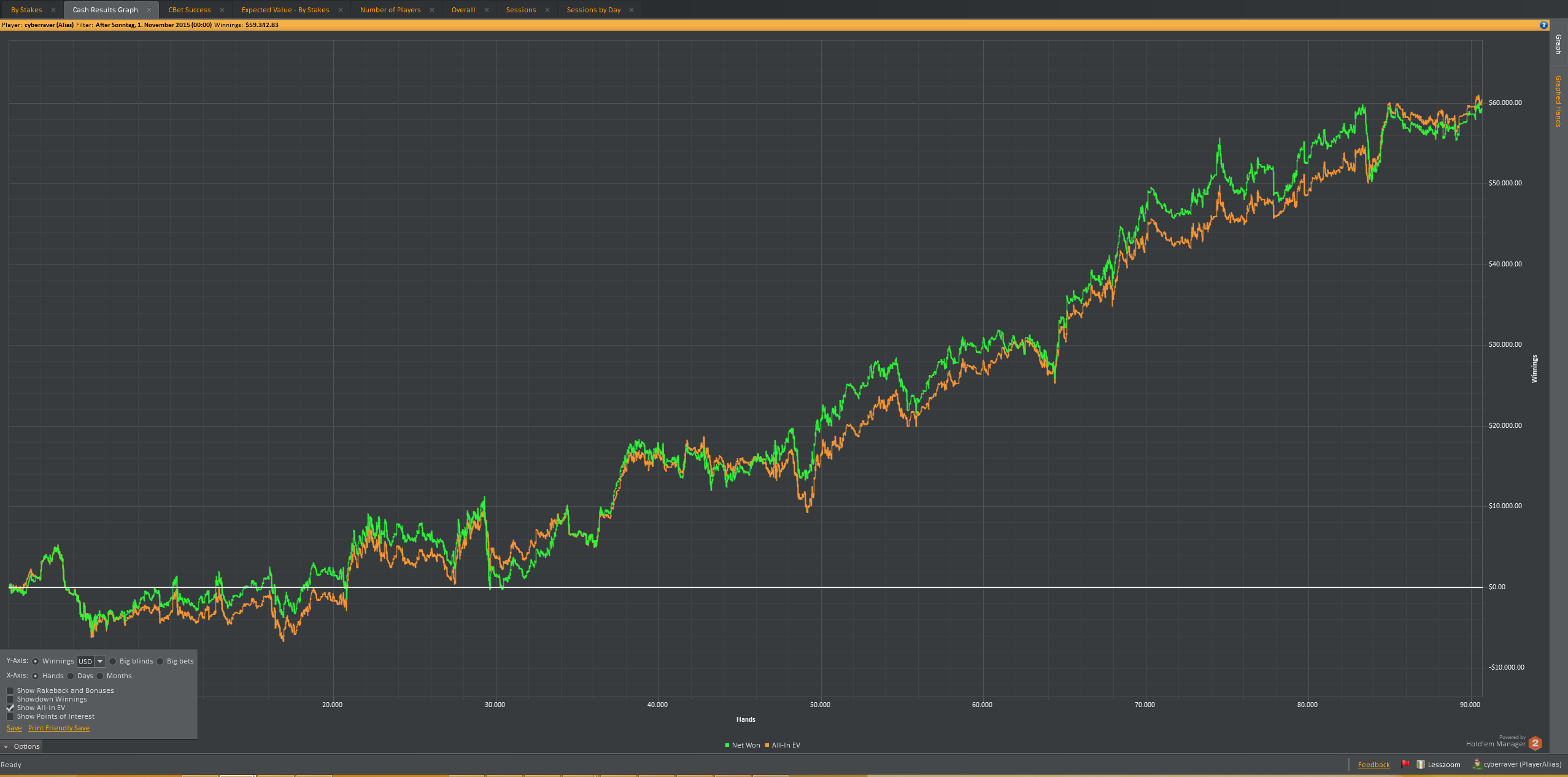1568x777 pixels.
Task: Click the Winnings total $59.342.83
Action: (x=262, y=25)
